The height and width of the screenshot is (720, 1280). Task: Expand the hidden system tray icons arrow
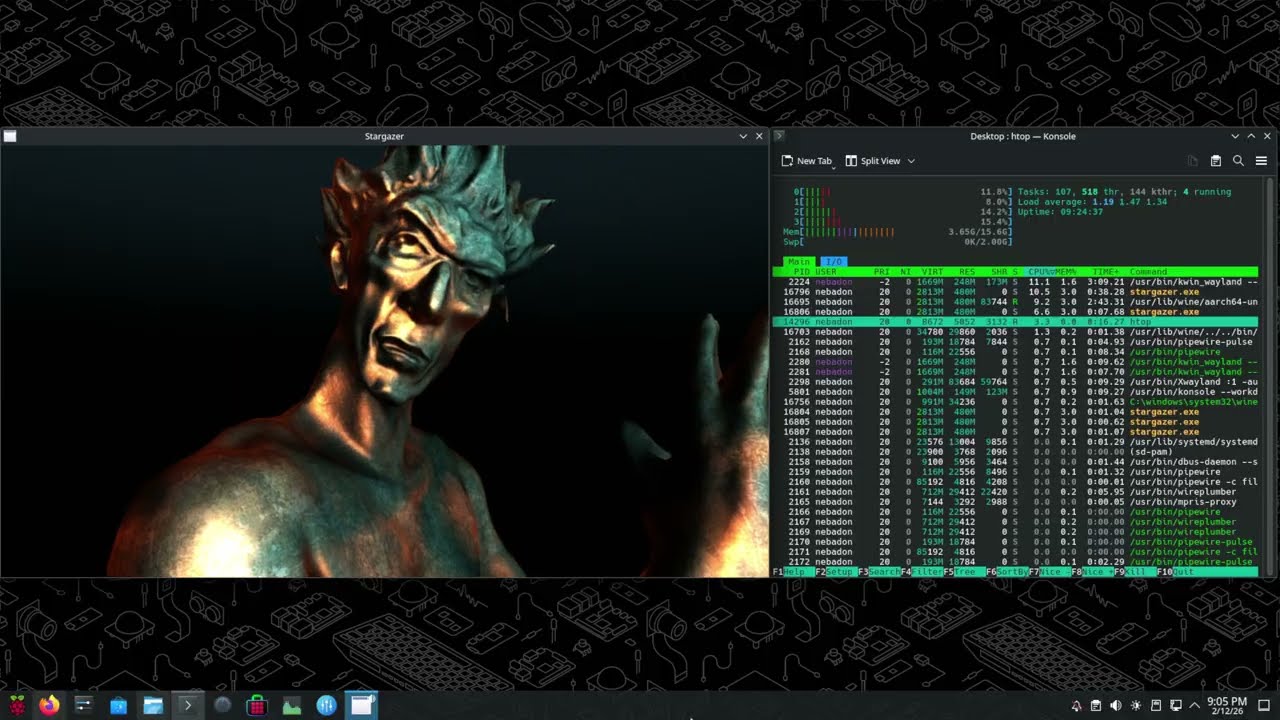pos(1195,706)
